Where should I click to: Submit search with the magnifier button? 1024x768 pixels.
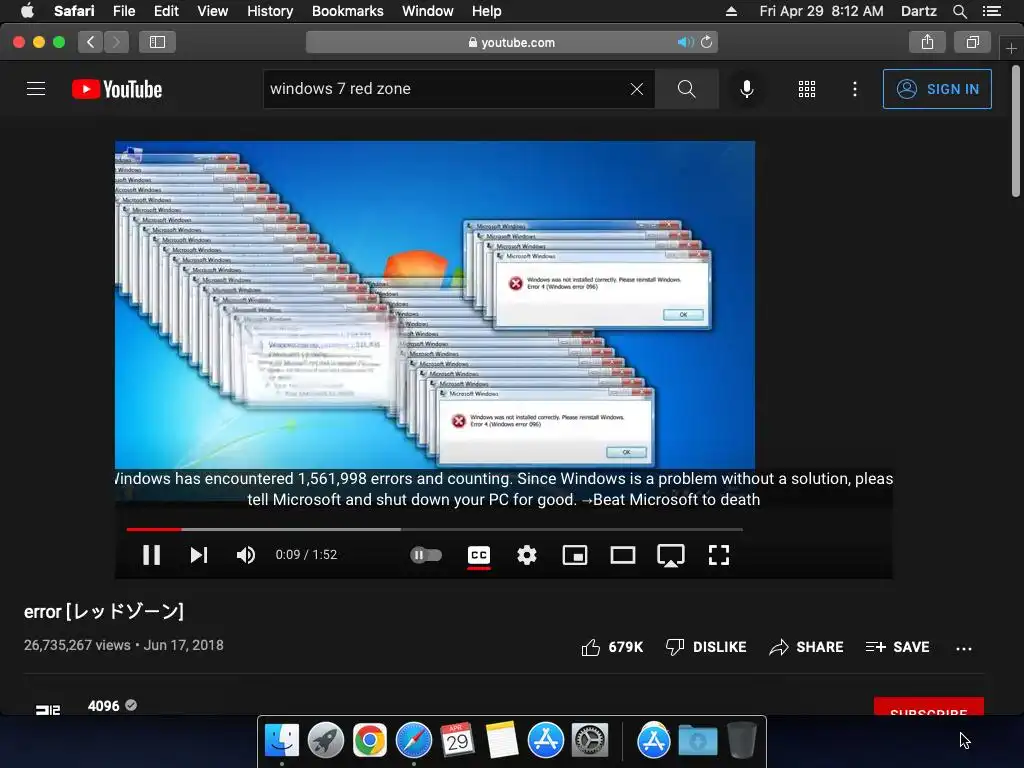tap(686, 89)
